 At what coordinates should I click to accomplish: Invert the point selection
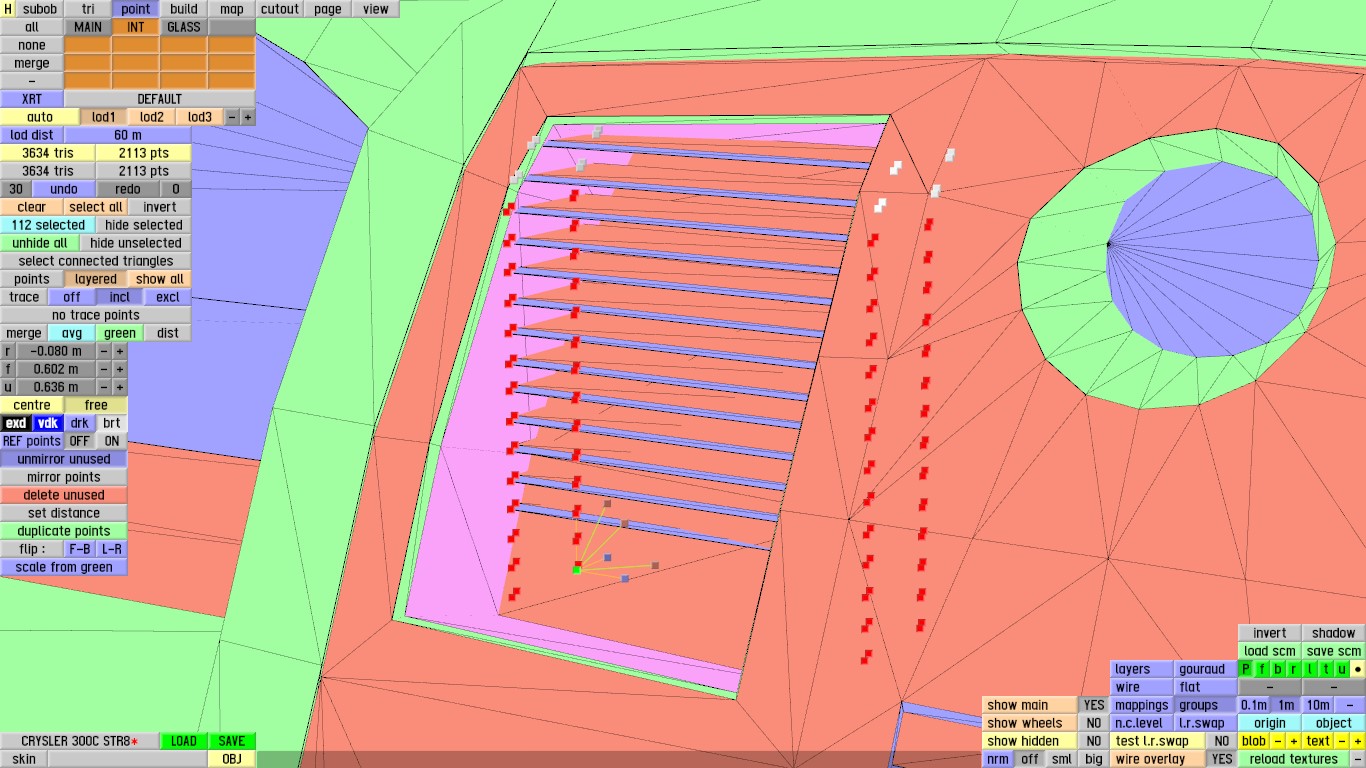(160, 207)
